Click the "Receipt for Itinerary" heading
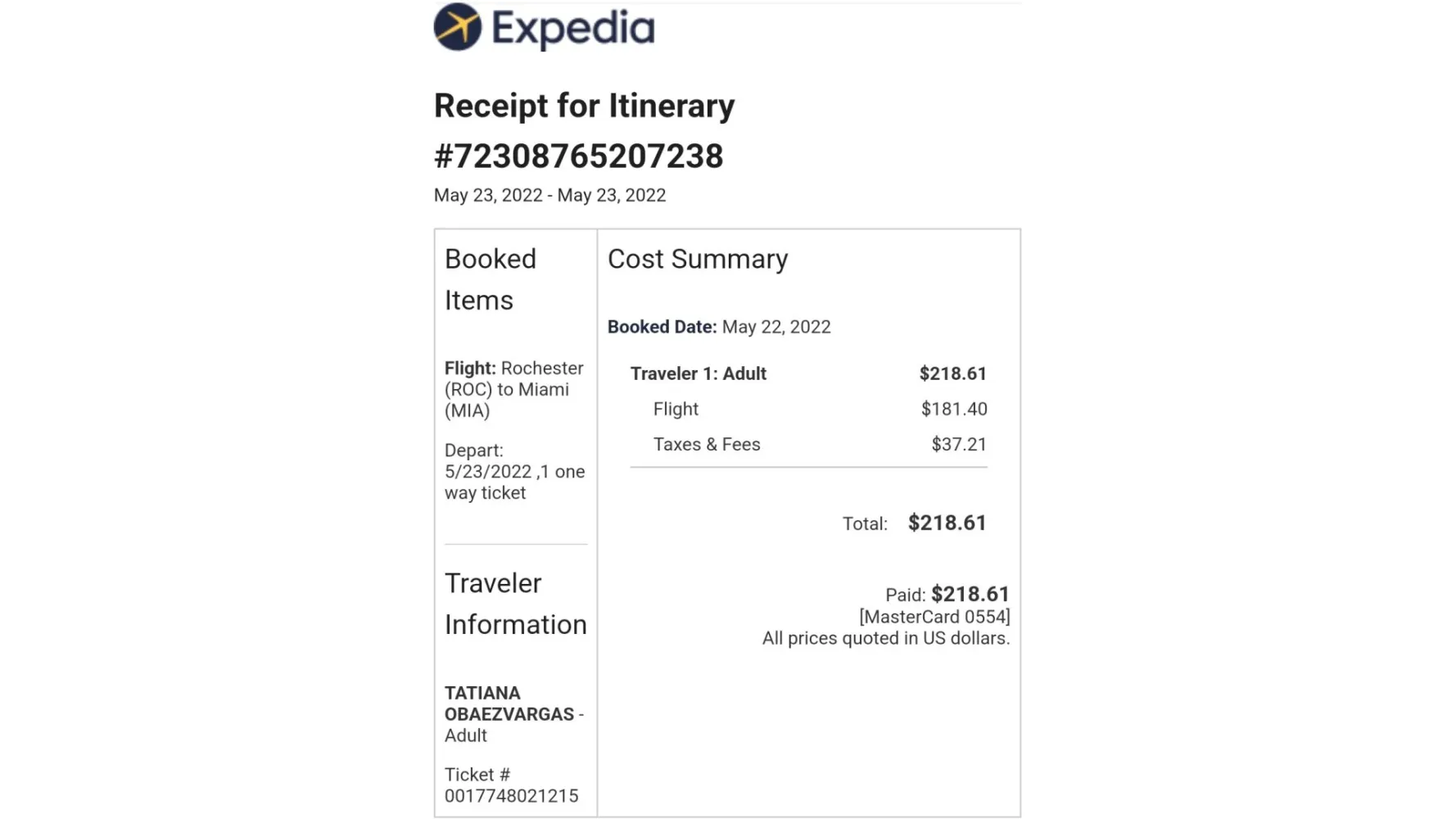Screen dimensions: 1456x819 pyautogui.click(x=584, y=106)
